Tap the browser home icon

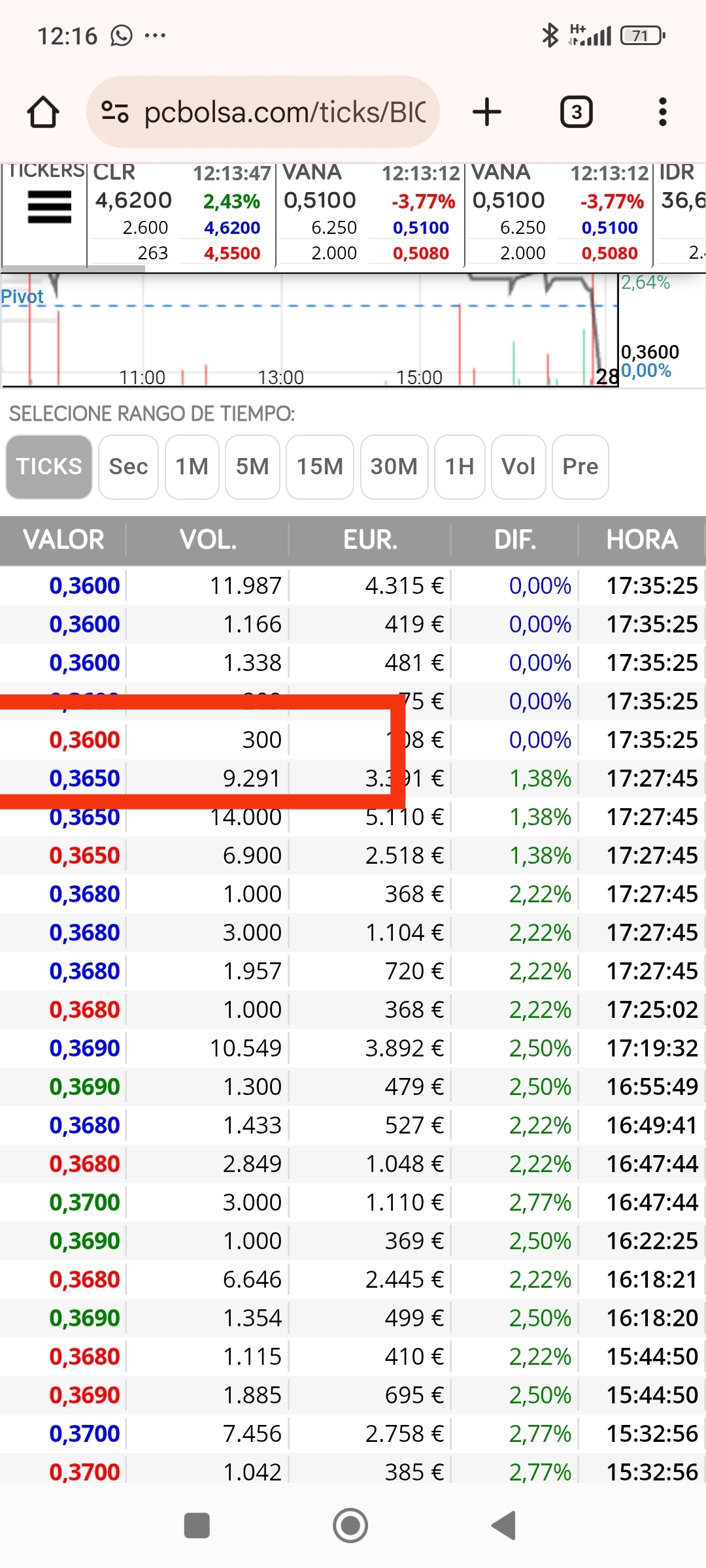[43, 112]
